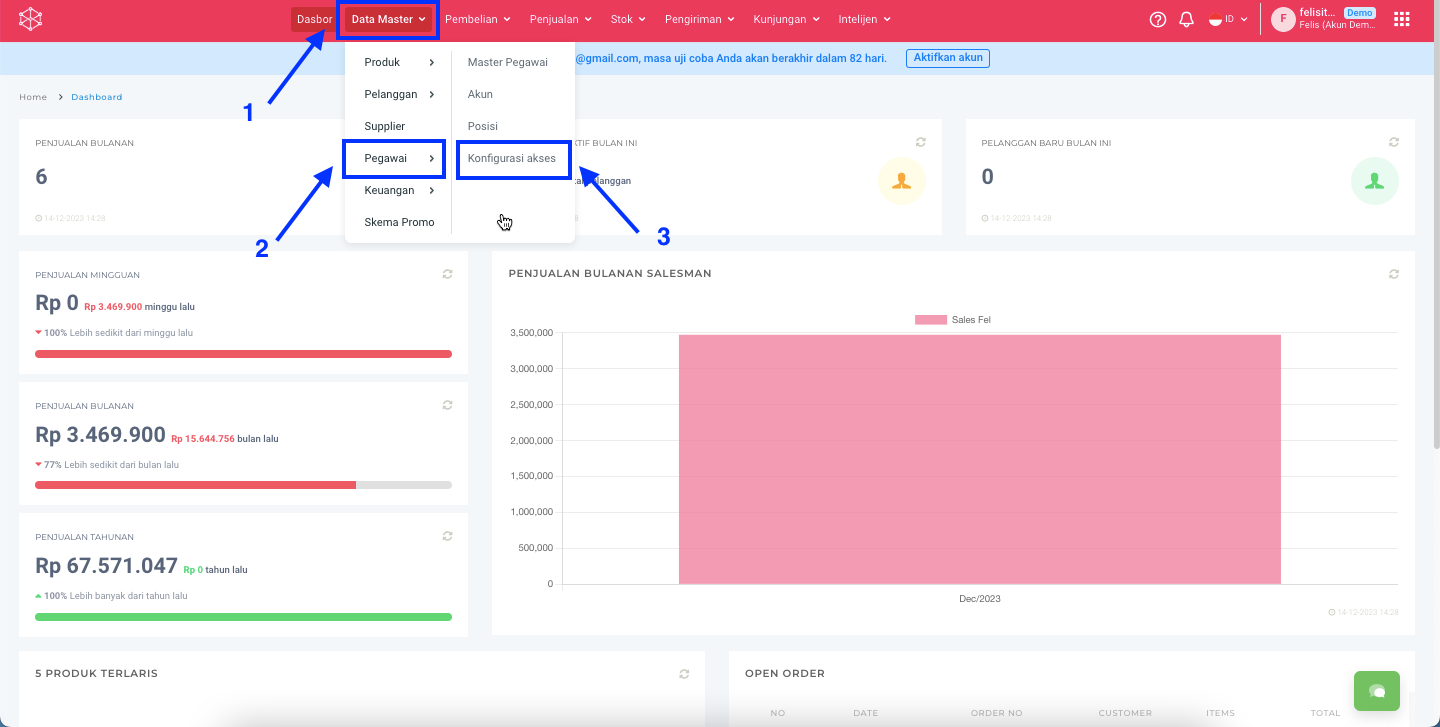Refresh the 5 Produk Terlaris panel

684,674
